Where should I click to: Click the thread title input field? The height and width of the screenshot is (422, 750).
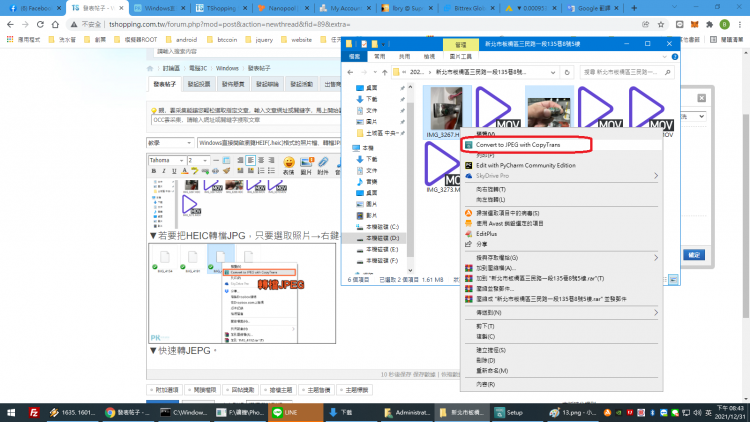pos(269,143)
